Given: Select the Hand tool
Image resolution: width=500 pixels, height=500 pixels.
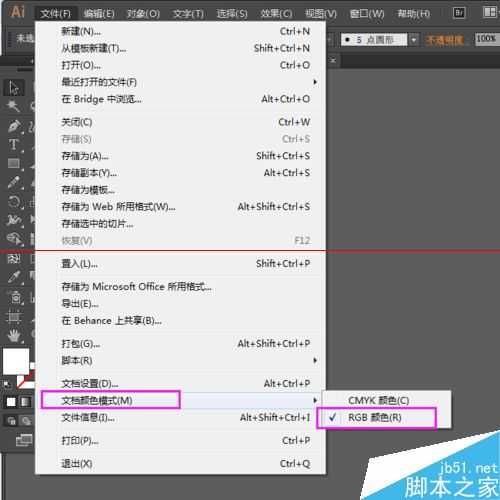Looking at the screenshot, I should (13, 335).
